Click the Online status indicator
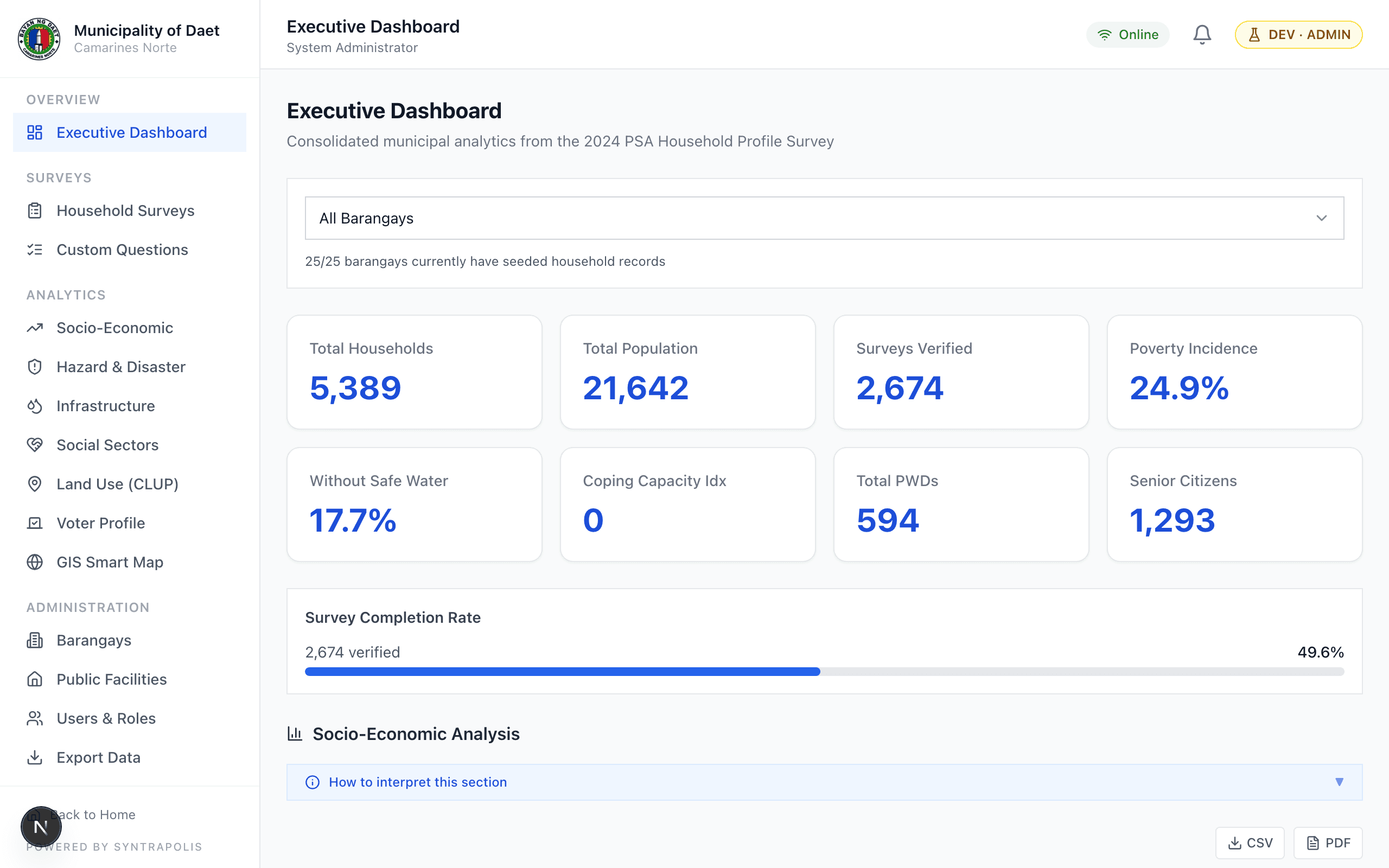The image size is (1389, 868). coord(1127,34)
